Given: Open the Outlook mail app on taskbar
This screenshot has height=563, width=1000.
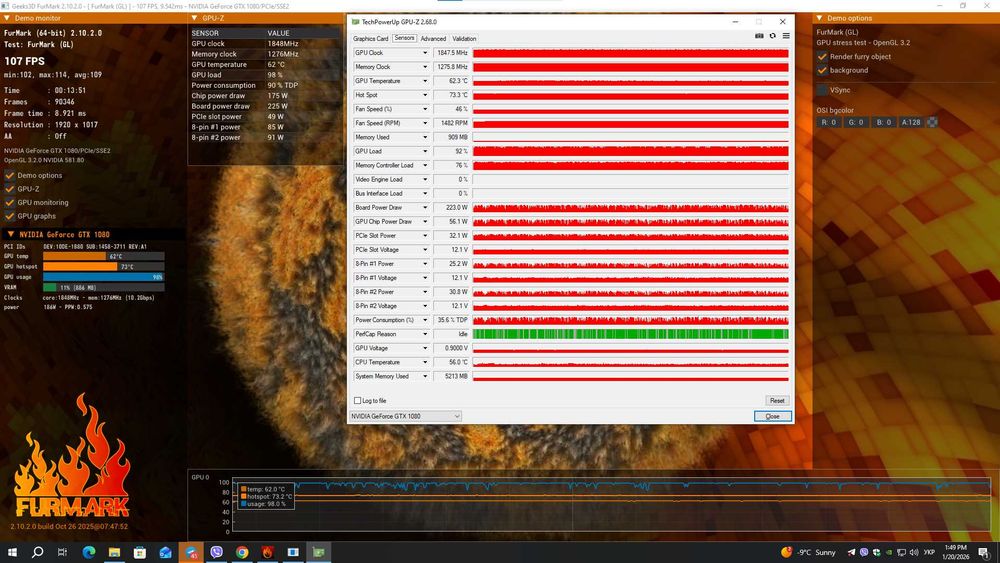Looking at the screenshot, I should 165,552.
